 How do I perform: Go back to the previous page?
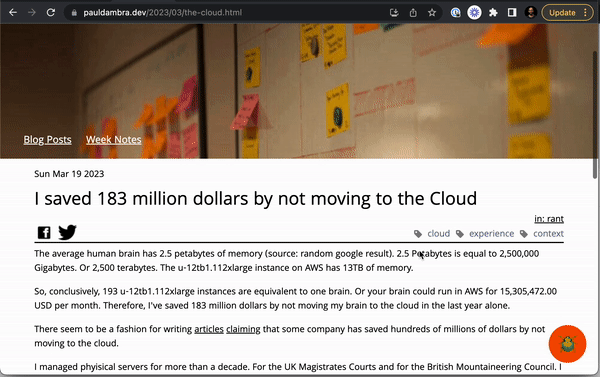(13, 13)
